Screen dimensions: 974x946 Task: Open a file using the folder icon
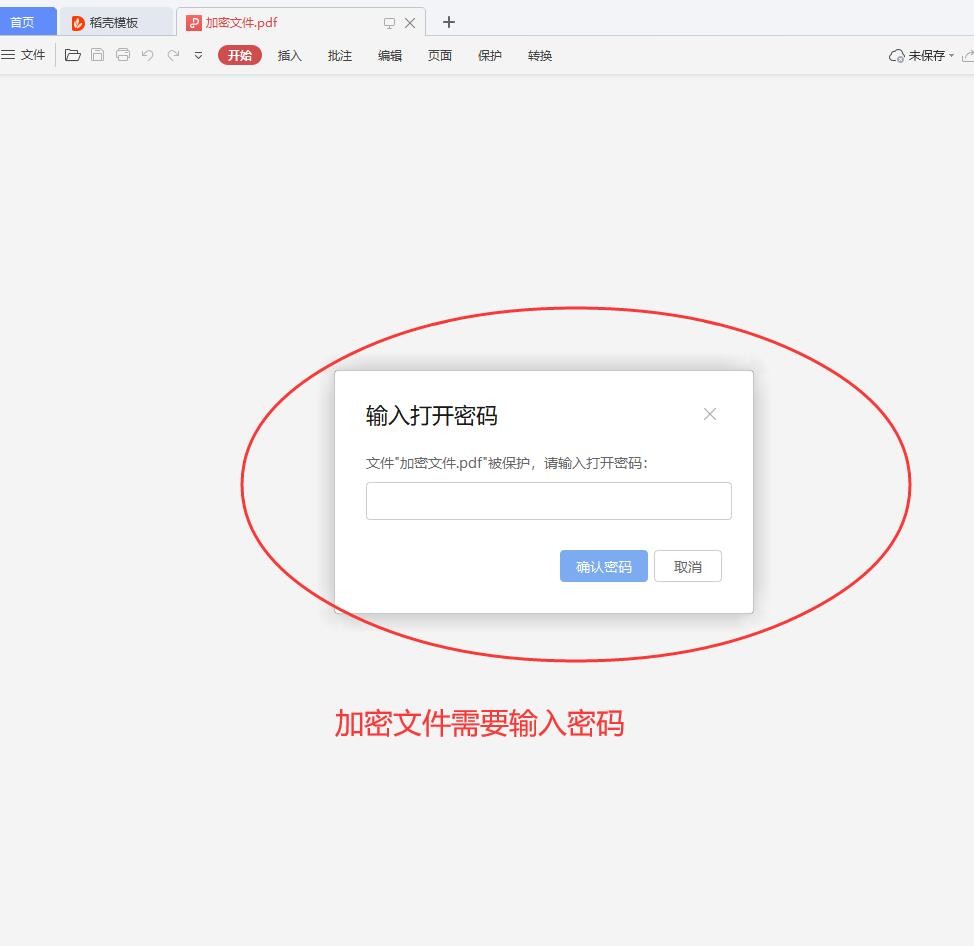pos(72,55)
